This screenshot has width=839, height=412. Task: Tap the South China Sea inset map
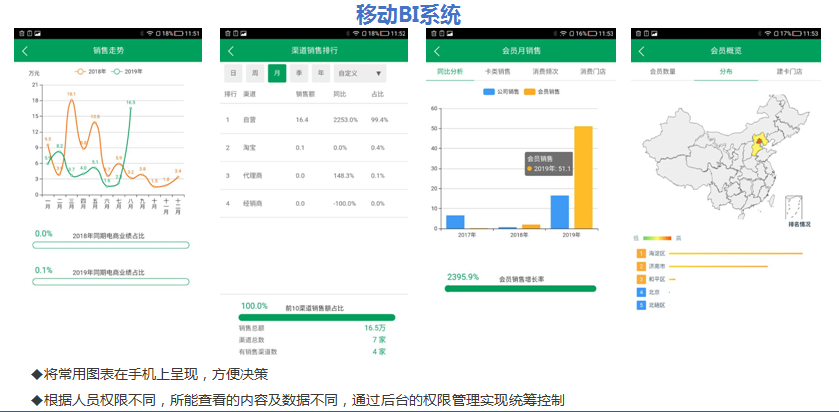pyautogui.click(x=794, y=208)
